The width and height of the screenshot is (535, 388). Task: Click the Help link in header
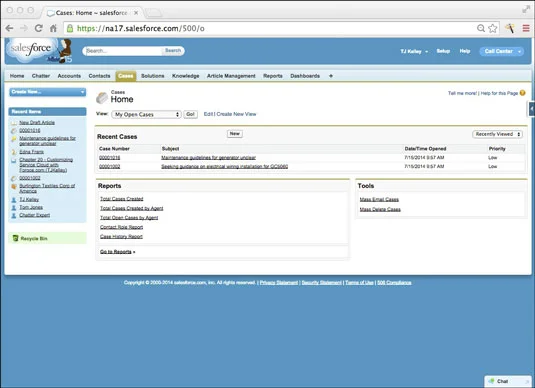point(465,51)
